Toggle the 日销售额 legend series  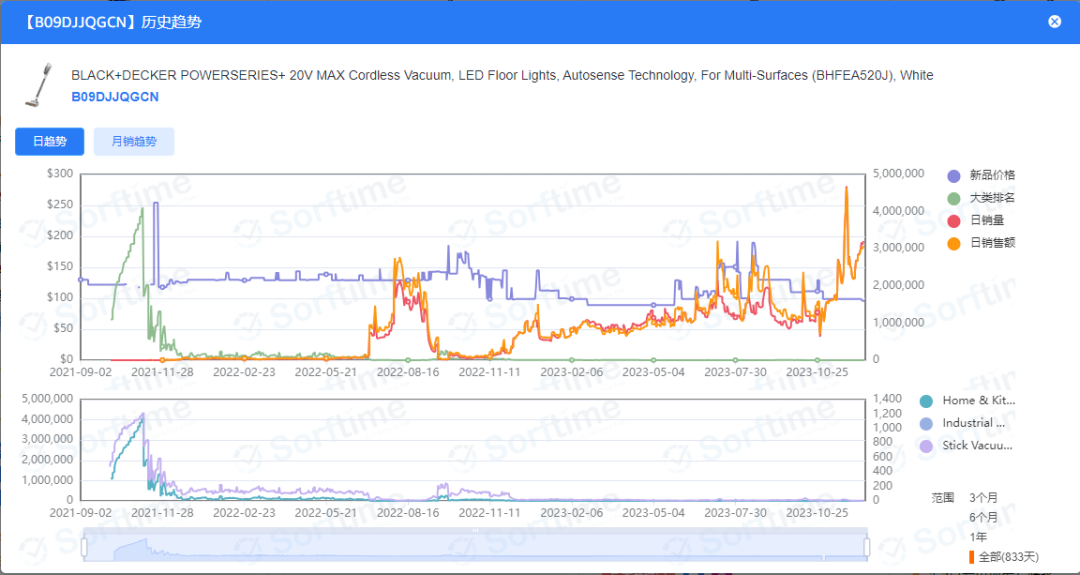coord(981,243)
